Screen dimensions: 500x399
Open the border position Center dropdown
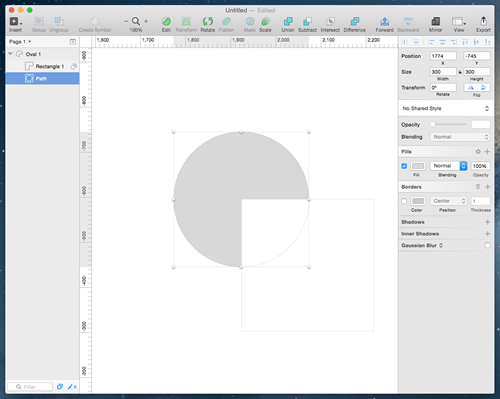pos(449,201)
